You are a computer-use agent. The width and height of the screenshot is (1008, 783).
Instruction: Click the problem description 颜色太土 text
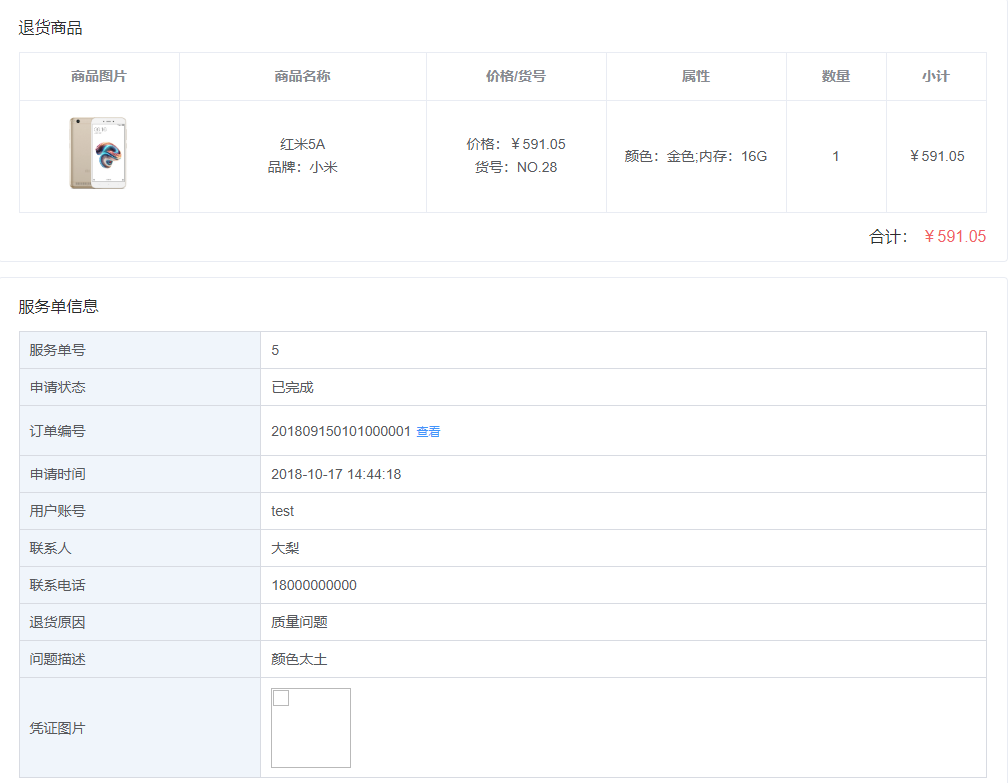(297, 659)
